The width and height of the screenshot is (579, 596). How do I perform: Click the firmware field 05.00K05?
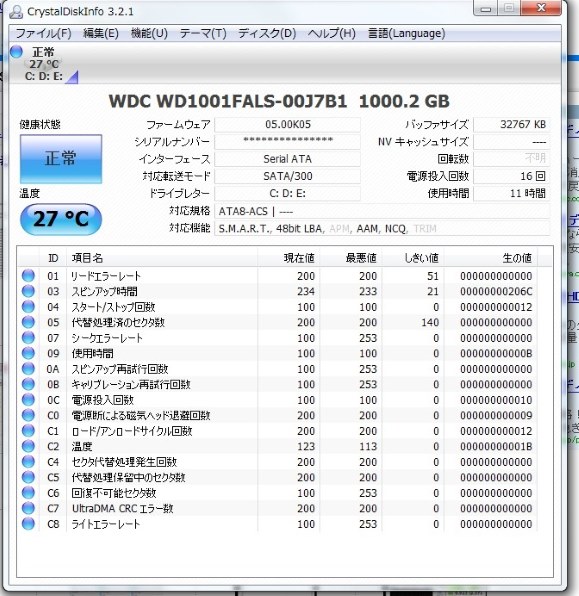(287, 125)
